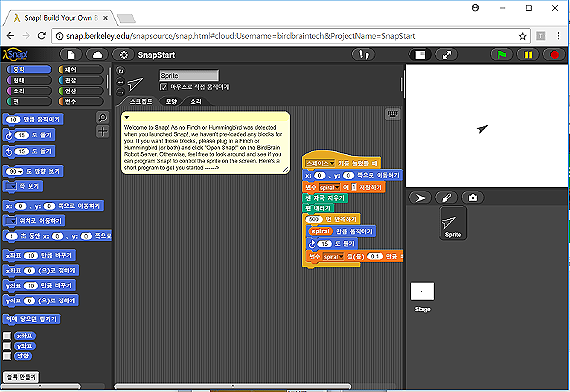
Task: Toggle the draggable checkbox under sprite name
Action: coord(164,87)
